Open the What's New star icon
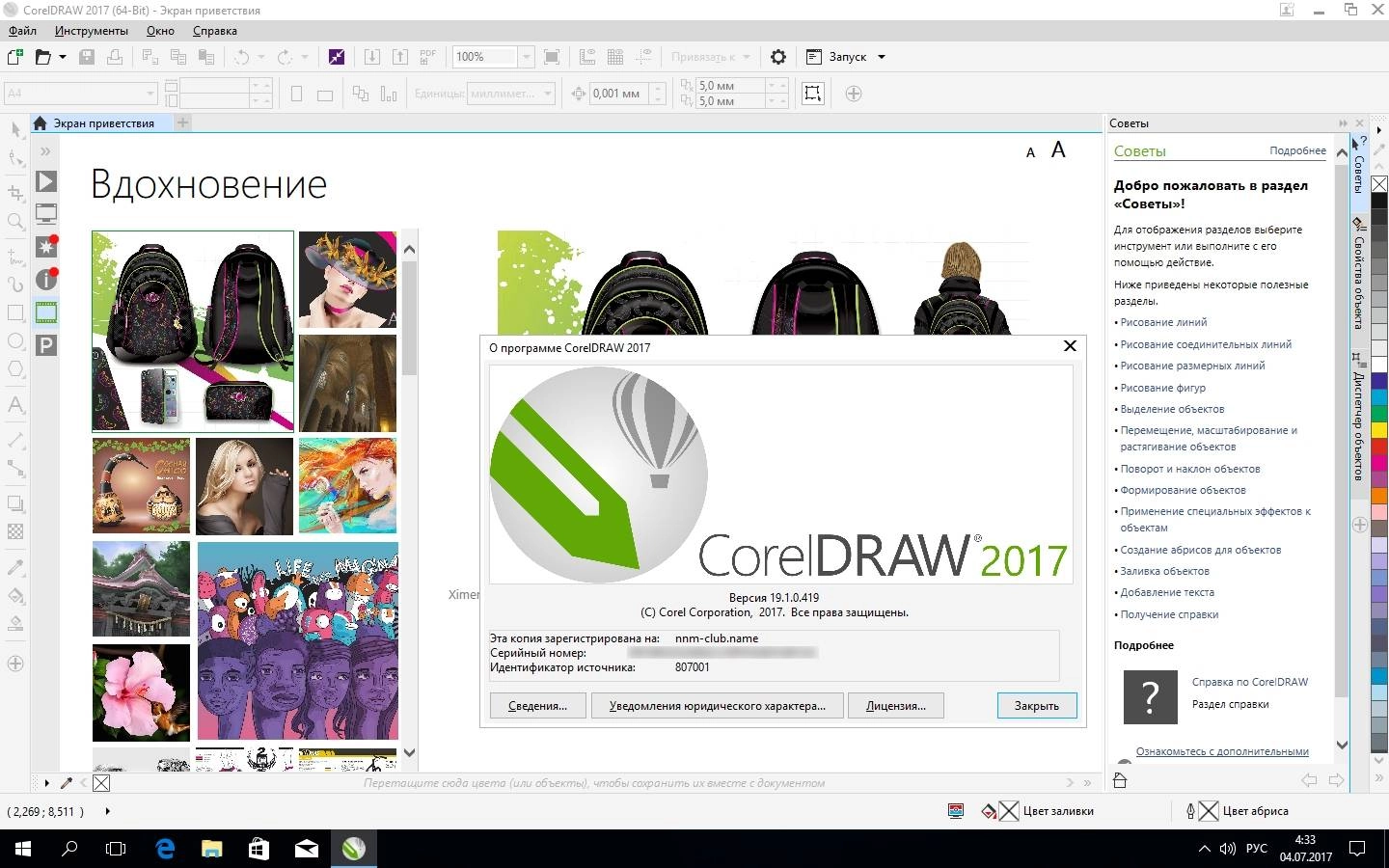Image resolution: width=1389 pixels, height=868 pixels. click(x=45, y=247)
